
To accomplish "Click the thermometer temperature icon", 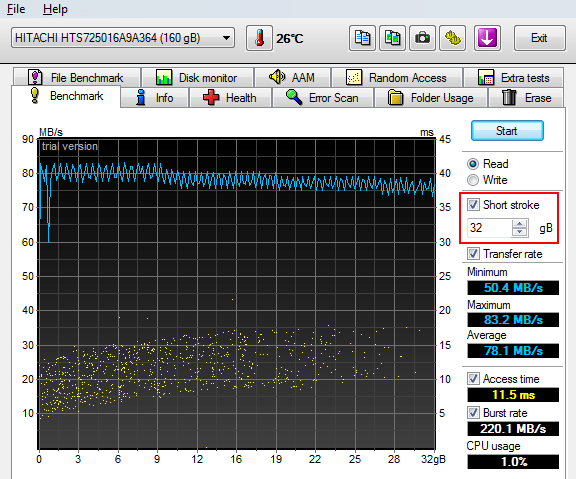I will point(259,38).
